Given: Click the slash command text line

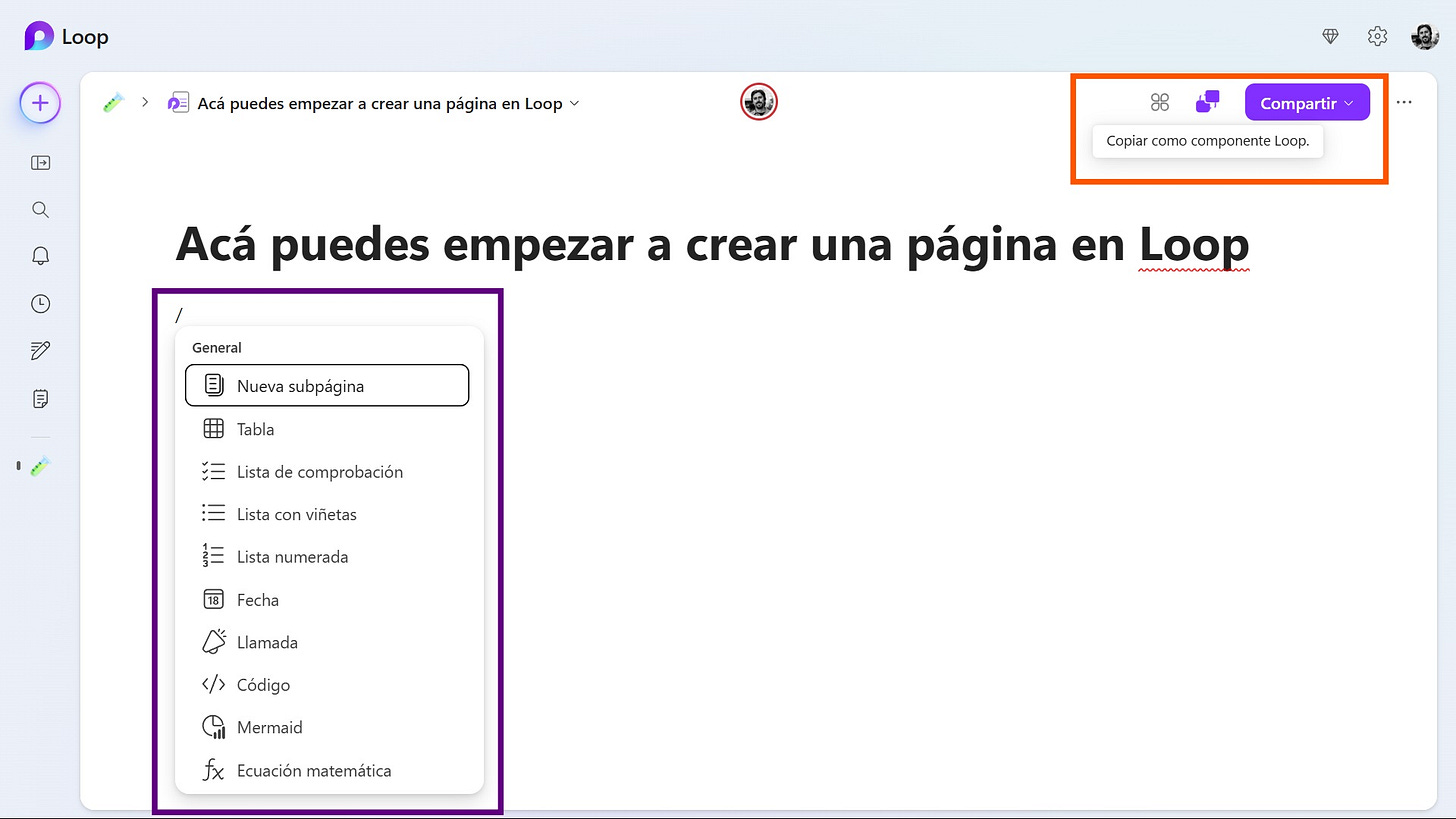Looking at the screenshot, I should coord(180,315).
